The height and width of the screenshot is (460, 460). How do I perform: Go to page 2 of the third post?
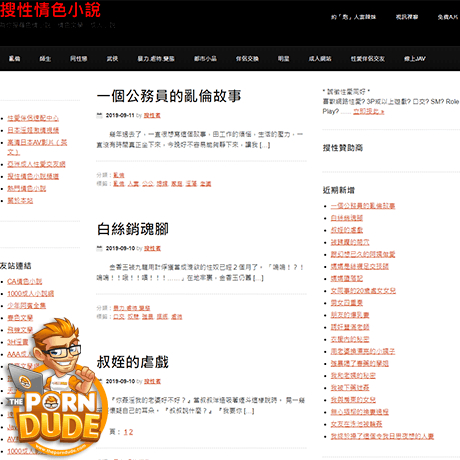131,432
